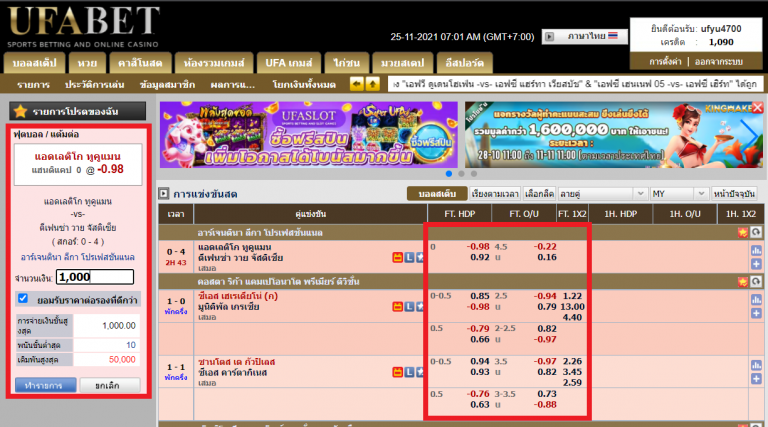Image resolution: width=768 pixels, height=427 pixels.
Task: Click the play icon beside การแข่งขันสด heading
Action: pos(164,193)
